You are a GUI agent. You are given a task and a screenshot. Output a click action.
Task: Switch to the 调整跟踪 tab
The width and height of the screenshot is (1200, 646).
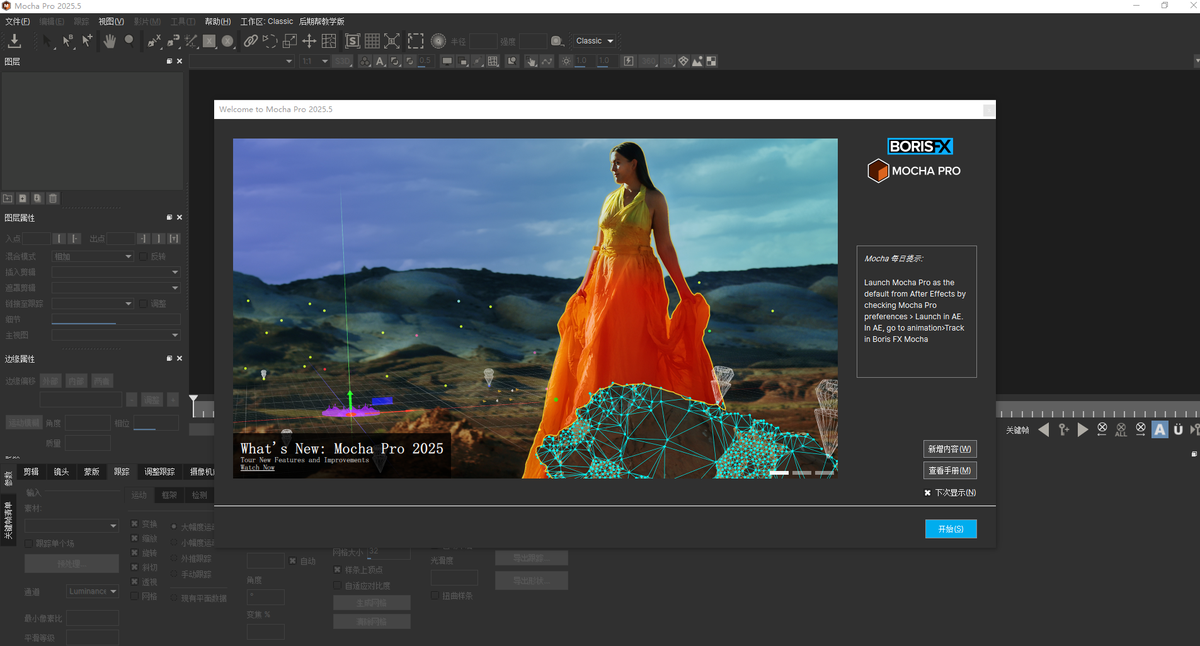(159, 472)
